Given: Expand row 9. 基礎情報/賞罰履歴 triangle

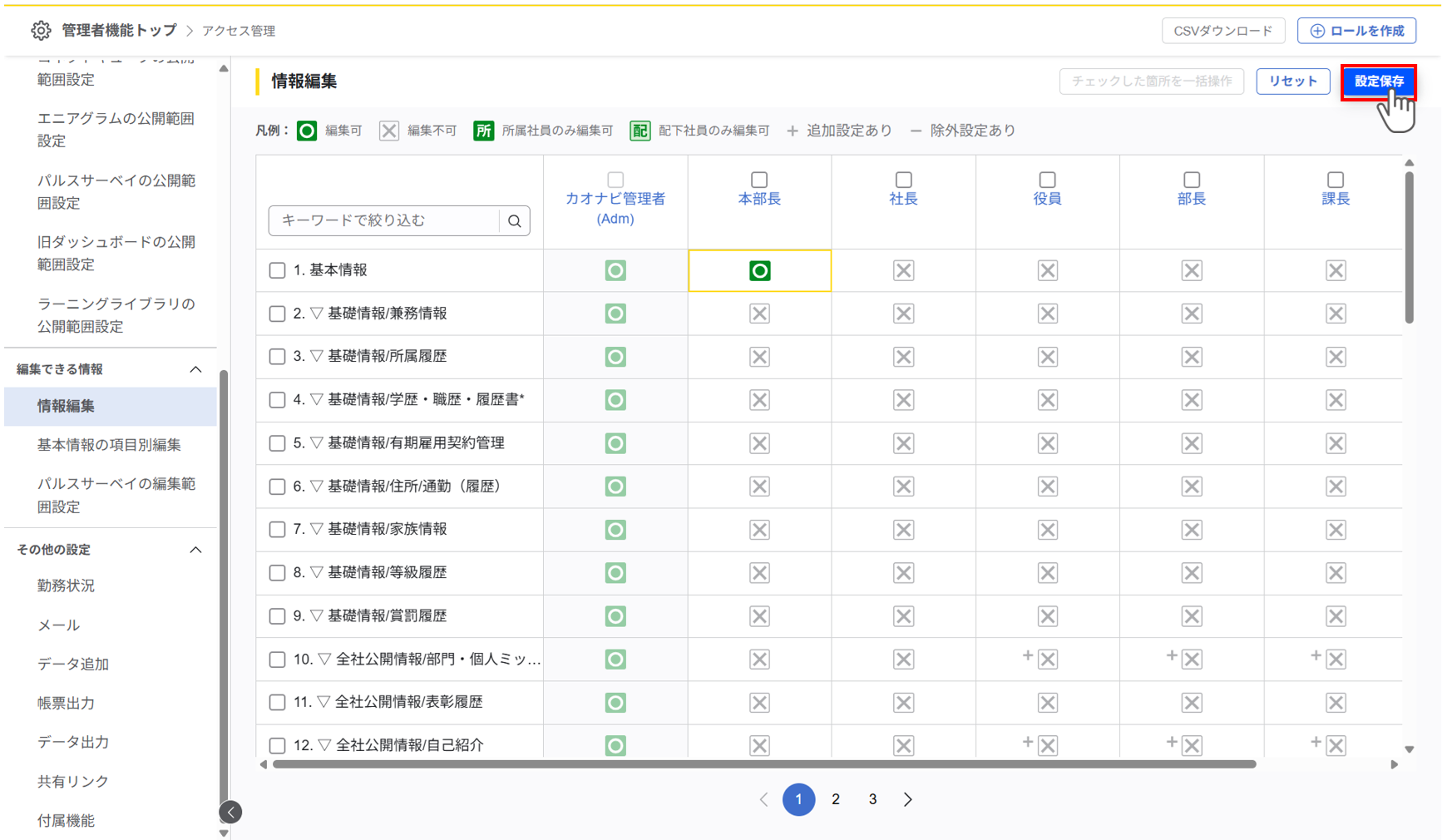Looking at the screenshot, I should [317, 616].
